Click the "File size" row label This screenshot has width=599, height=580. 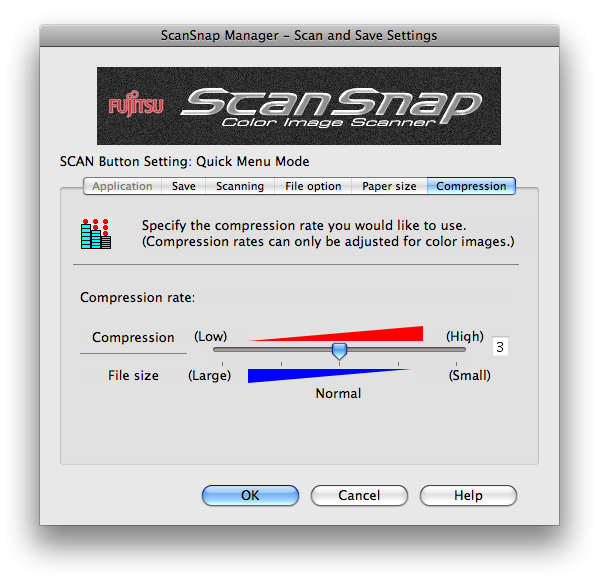click(133, 375)
